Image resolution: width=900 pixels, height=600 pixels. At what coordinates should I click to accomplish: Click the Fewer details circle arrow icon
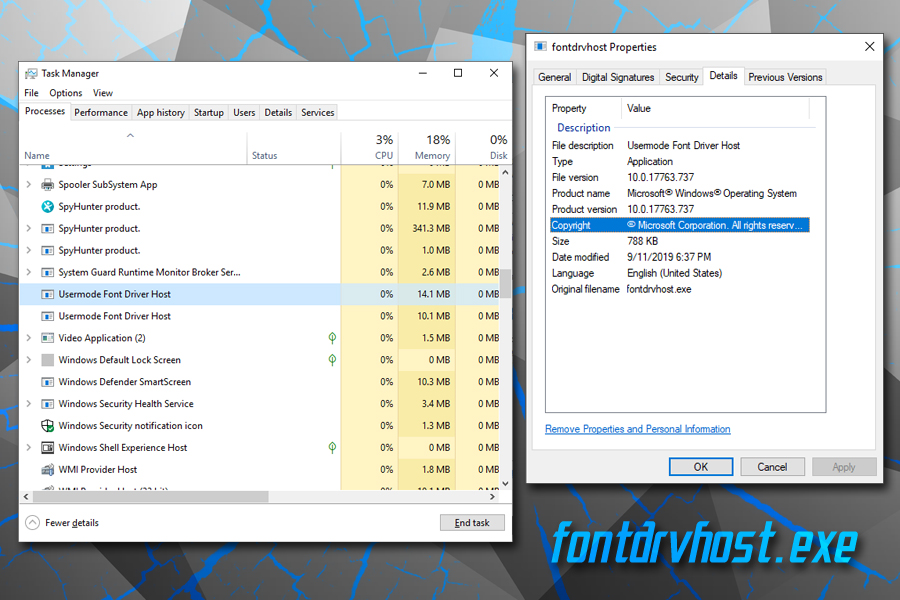tap(33, 522)
